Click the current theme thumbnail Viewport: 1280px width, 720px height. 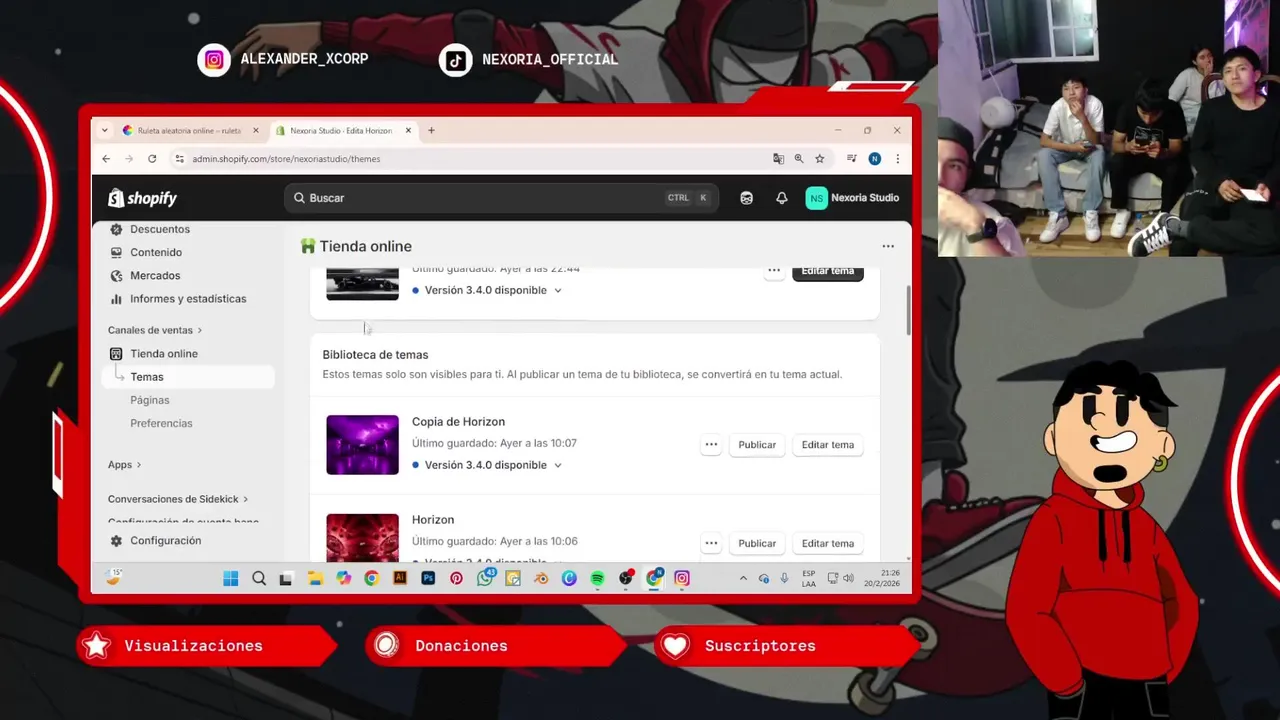[362, 284]
